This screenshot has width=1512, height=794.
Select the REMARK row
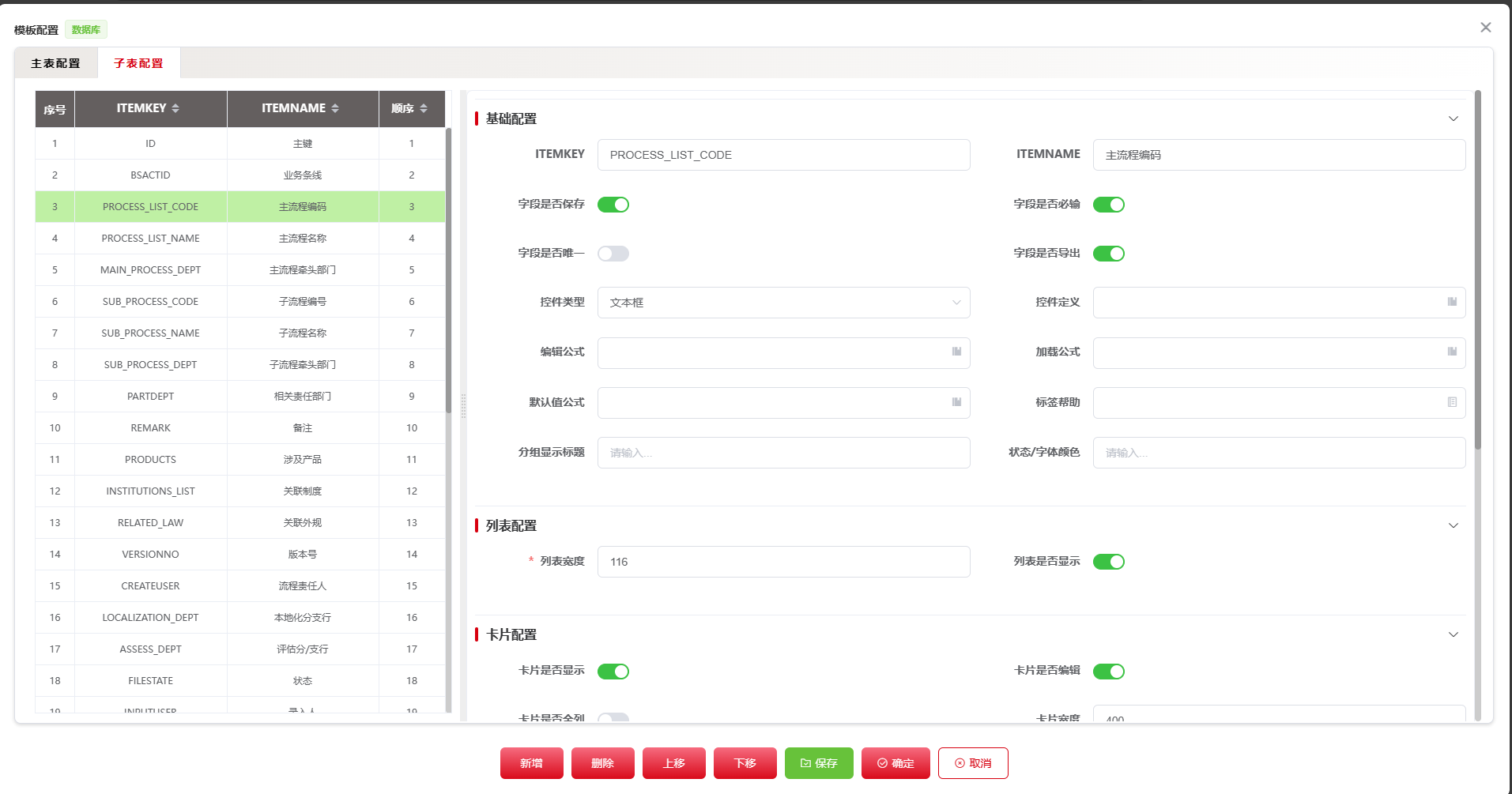point(240,428)
